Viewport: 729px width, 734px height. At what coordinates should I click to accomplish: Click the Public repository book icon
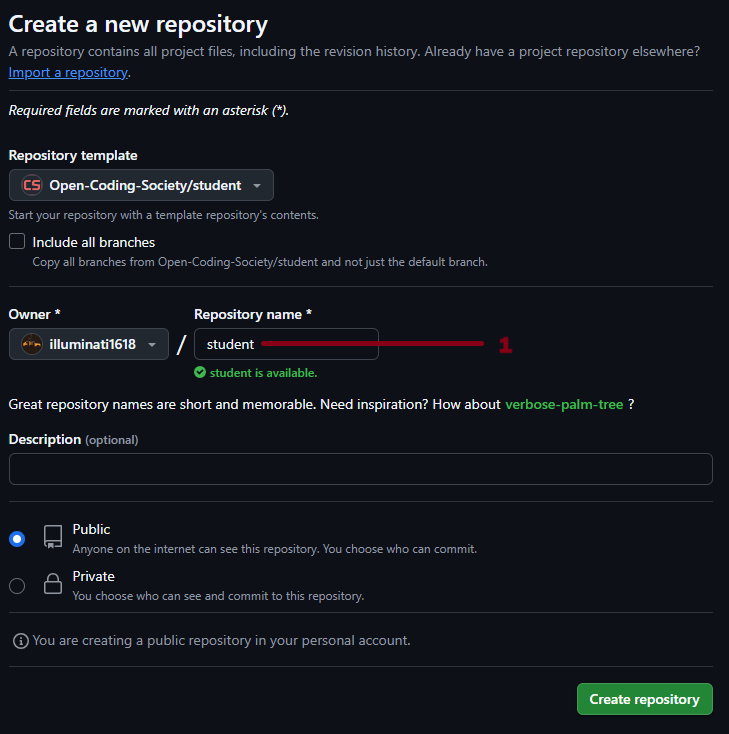[x=53, y=536]
